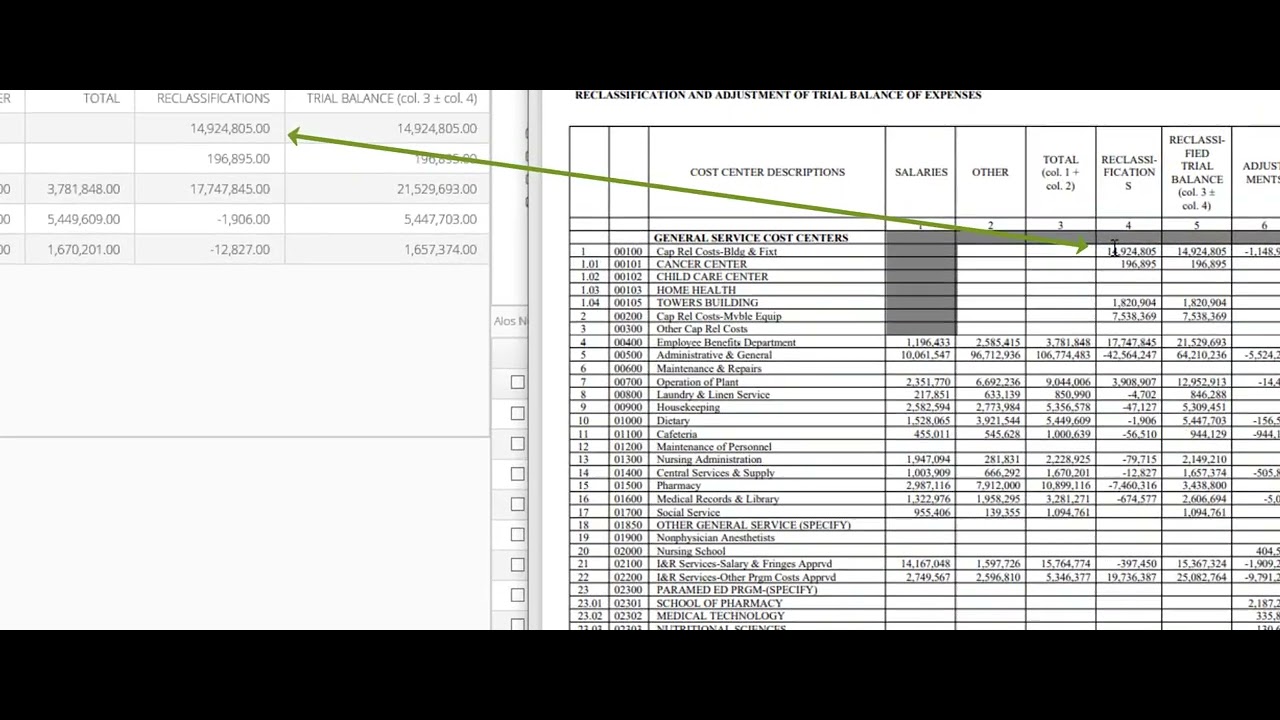Screen dimensions: 1280x720
Task: Select the RECLASSIFICATIONS header in the left table
Action: pos(213,98)
